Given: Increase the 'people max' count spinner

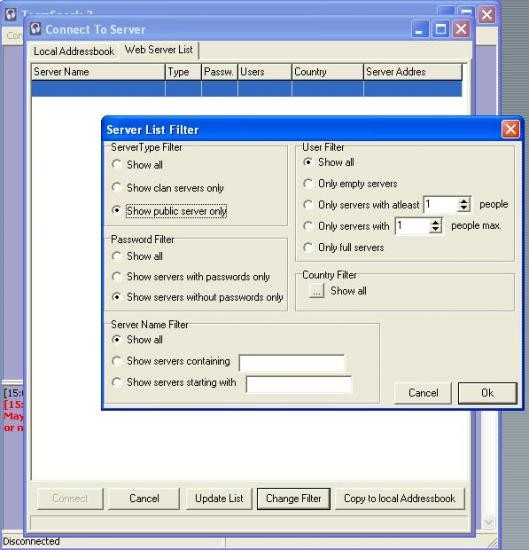Looking at the screenshot, I should point(435,223).
